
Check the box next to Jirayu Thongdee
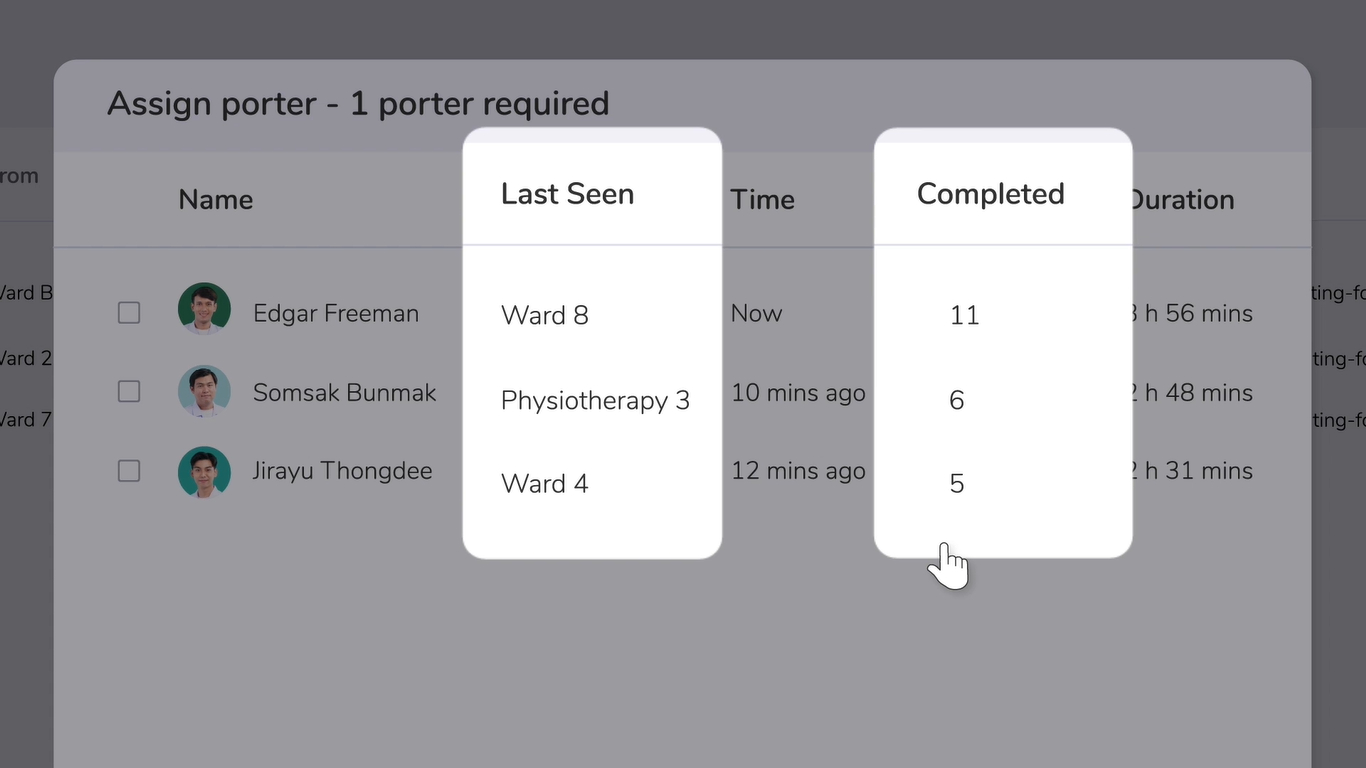pyautogui.click(x=129, y=470)
